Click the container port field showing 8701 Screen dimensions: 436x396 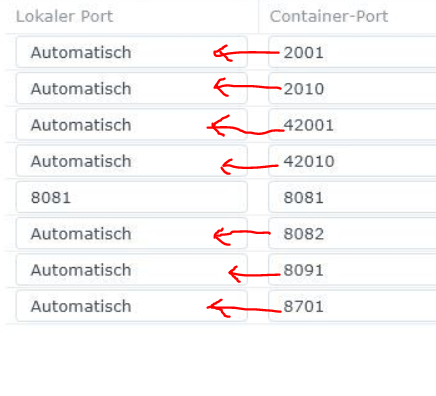[352, 306]
